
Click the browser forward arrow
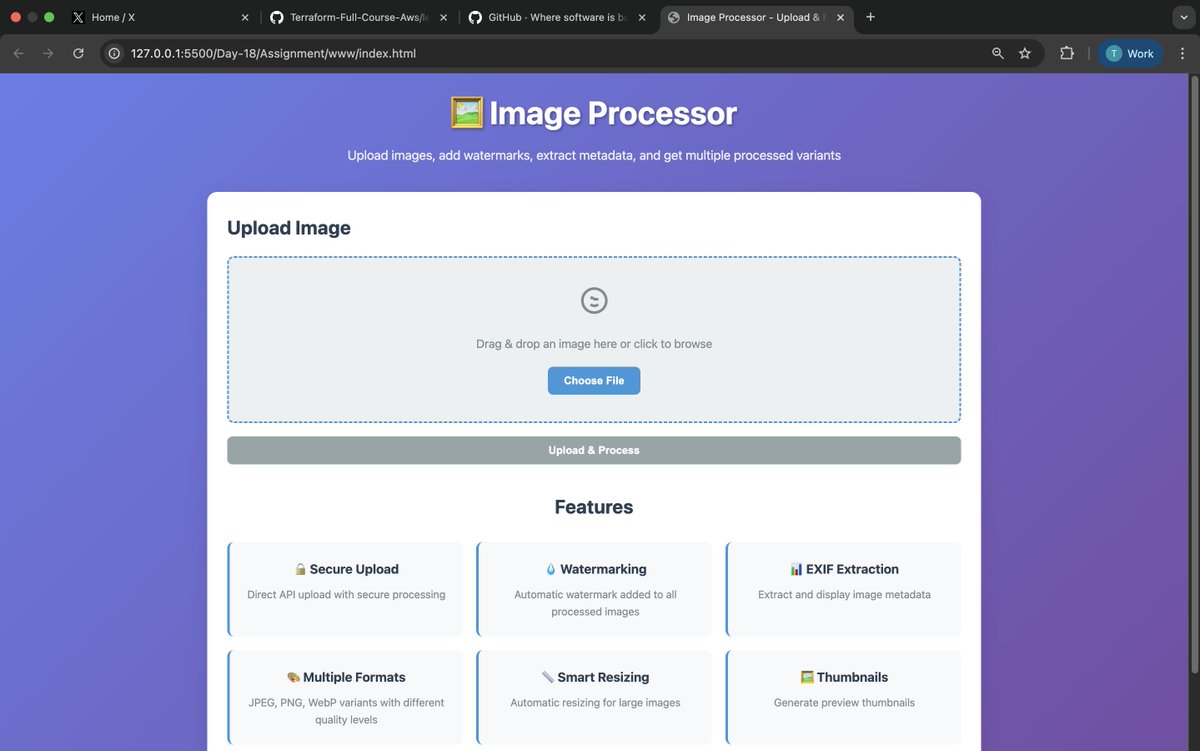(x=48, y=53)
